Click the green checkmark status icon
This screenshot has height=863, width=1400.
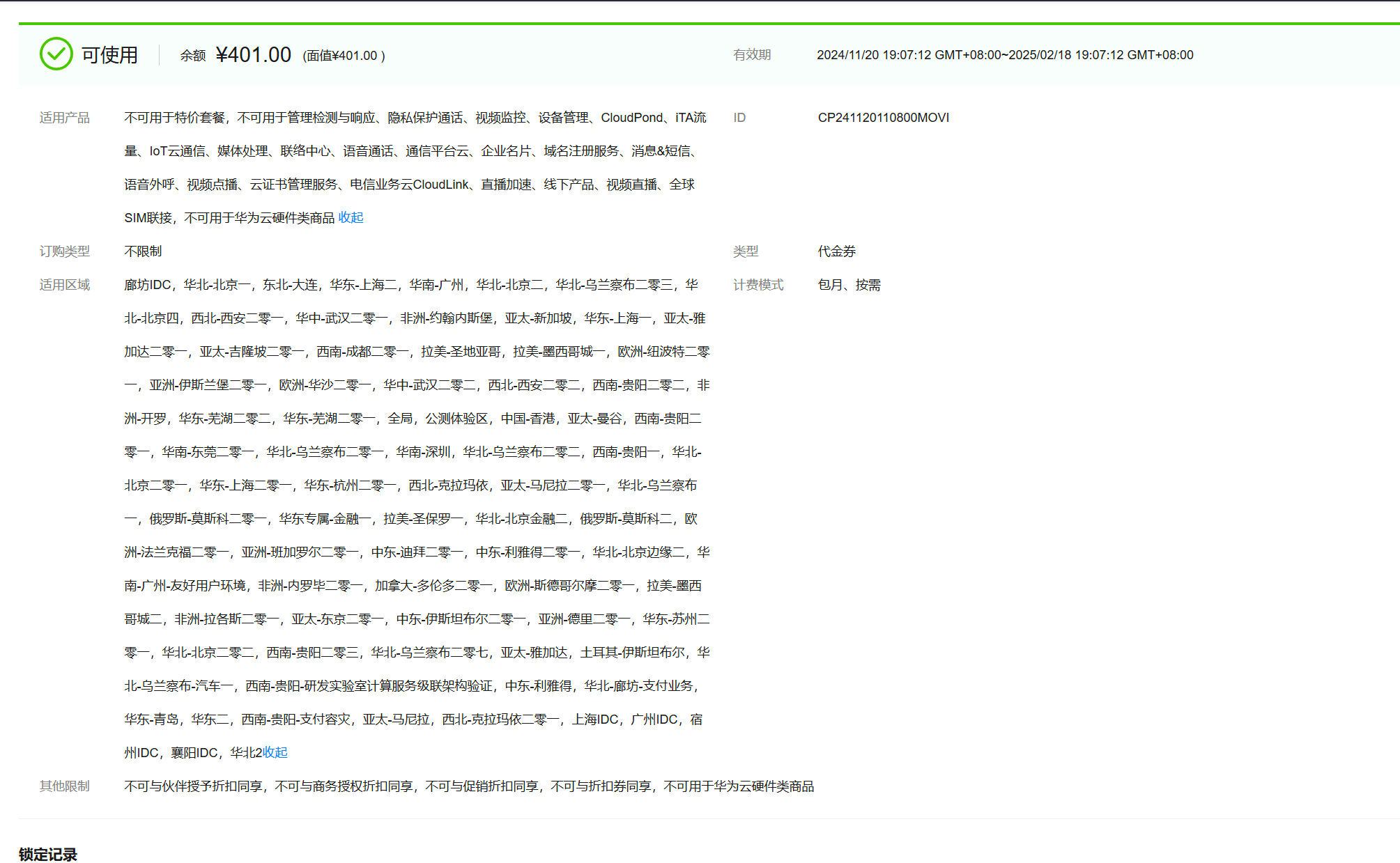pos(57,54)
